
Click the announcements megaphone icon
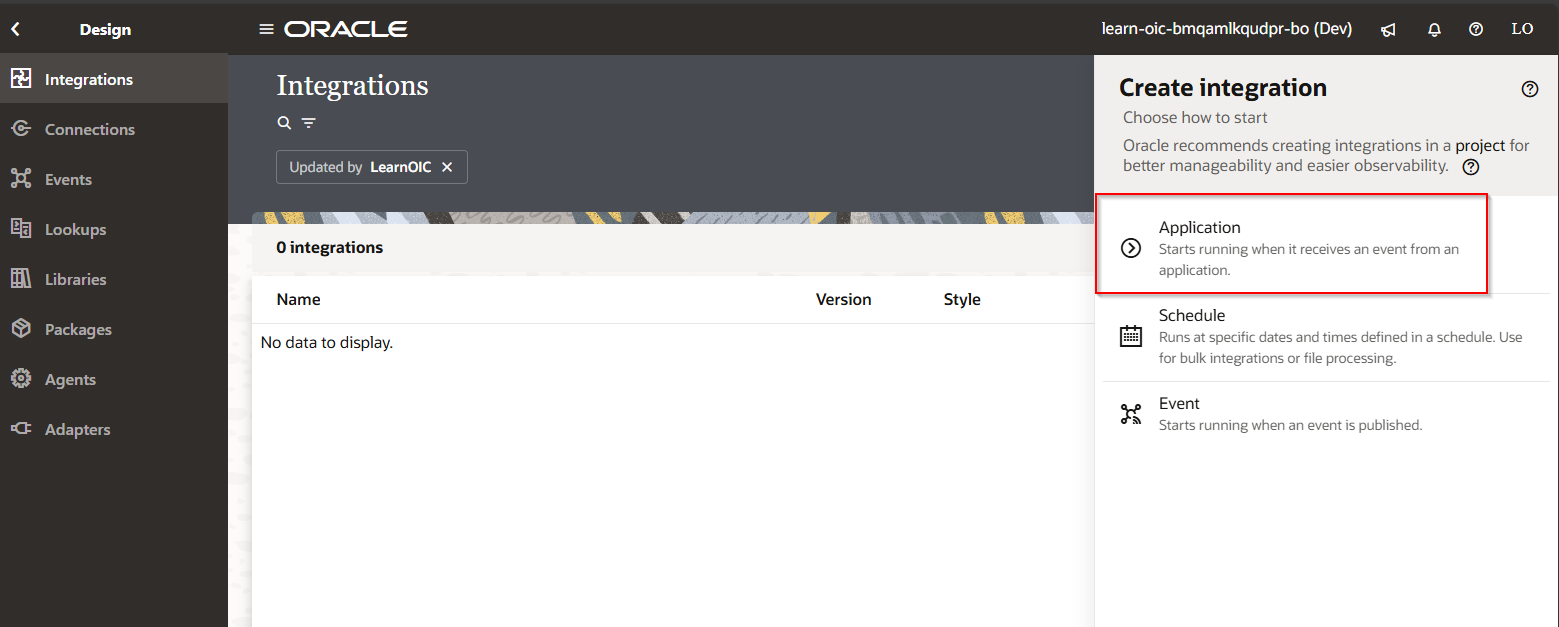click(1388, 30)
